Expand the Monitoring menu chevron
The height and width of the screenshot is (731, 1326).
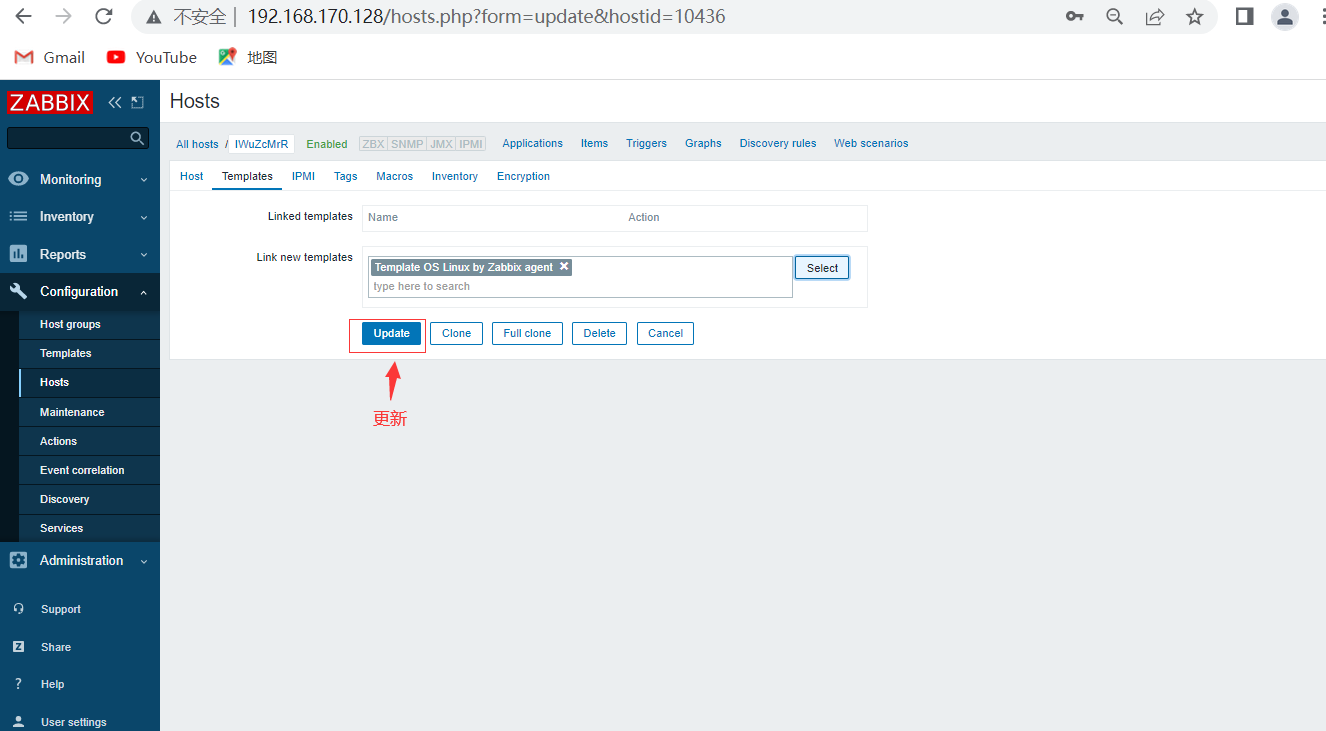click(144, 180)
